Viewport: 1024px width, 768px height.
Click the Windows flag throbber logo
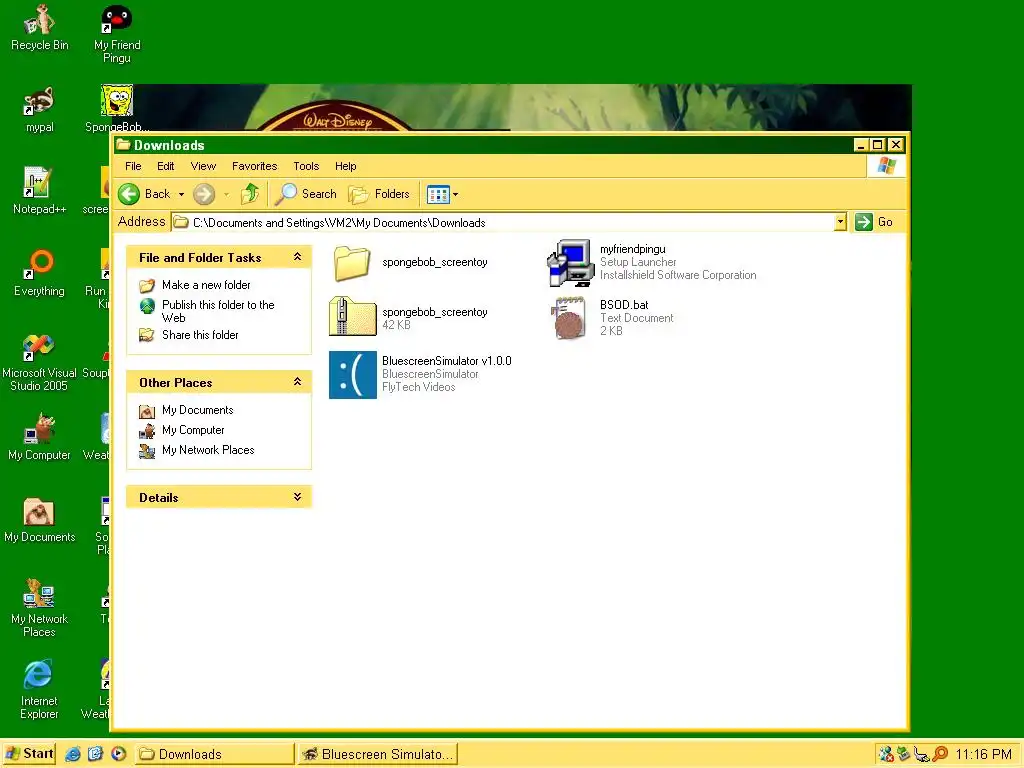(886, 166)
